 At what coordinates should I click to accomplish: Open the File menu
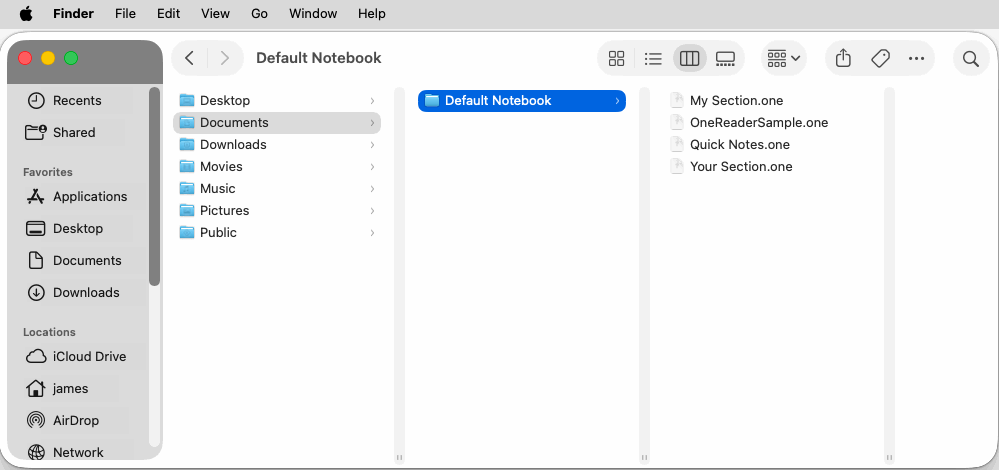tap(125, 14)
